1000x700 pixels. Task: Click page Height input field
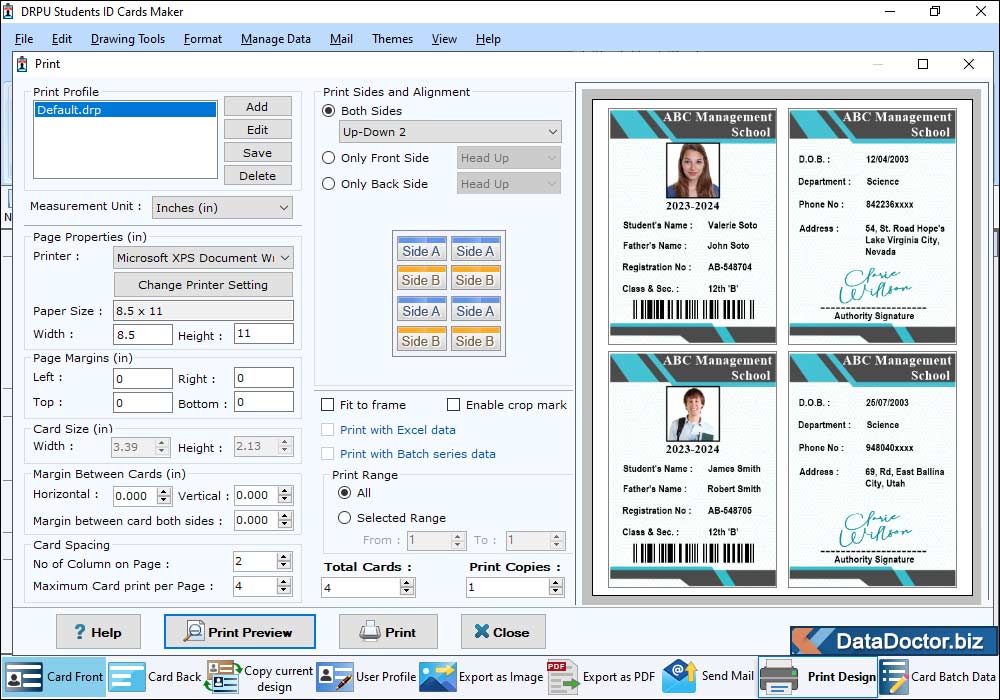tap(264, 333)
